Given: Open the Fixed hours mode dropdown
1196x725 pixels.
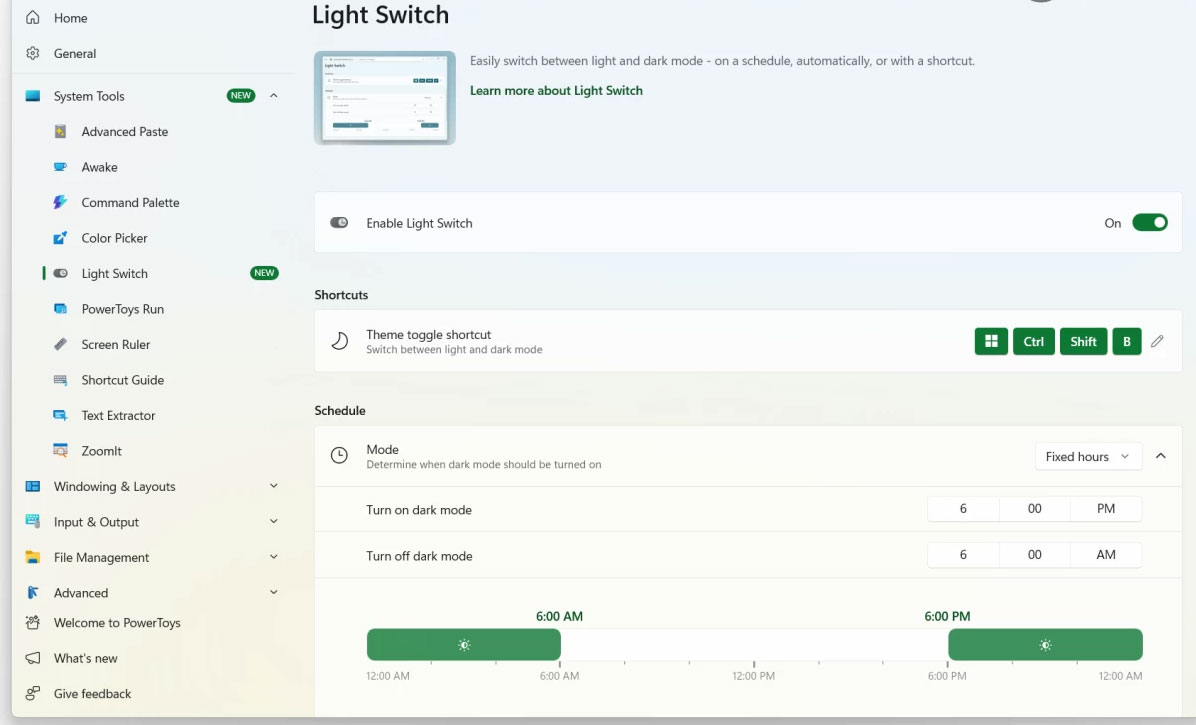Looking at the screenshot, I should tap(1088, 456).
